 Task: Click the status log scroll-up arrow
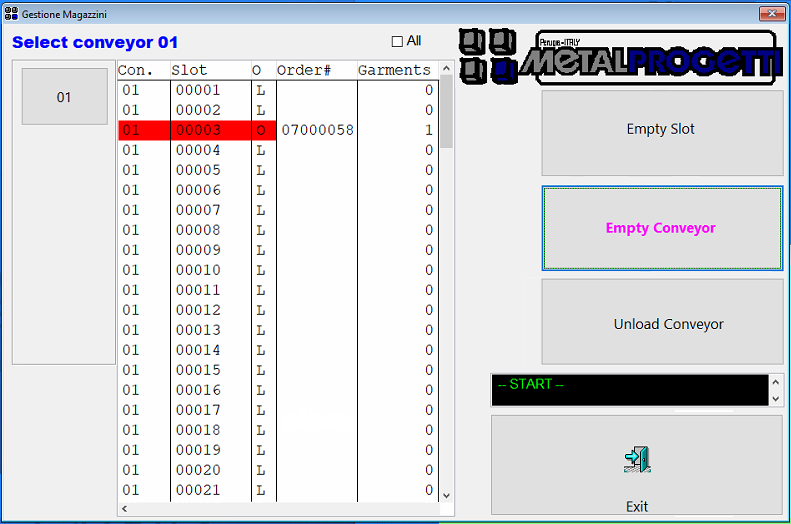click(x=775, y=382)
